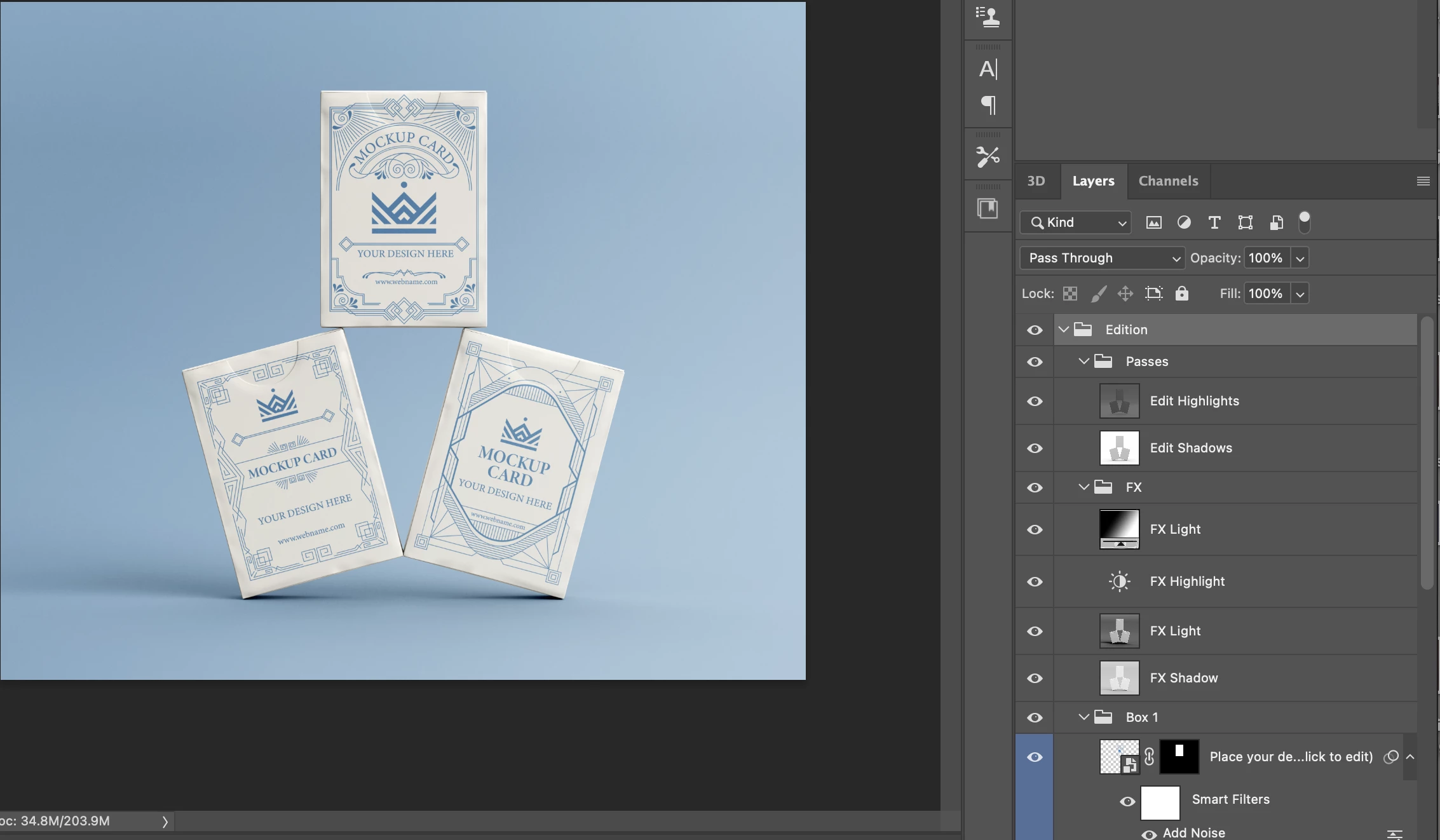Image resolution: width=1440 pixels, height=840 pixels.
Task: Open the Clone Source stamp panel icon
Action: [988, 17]
